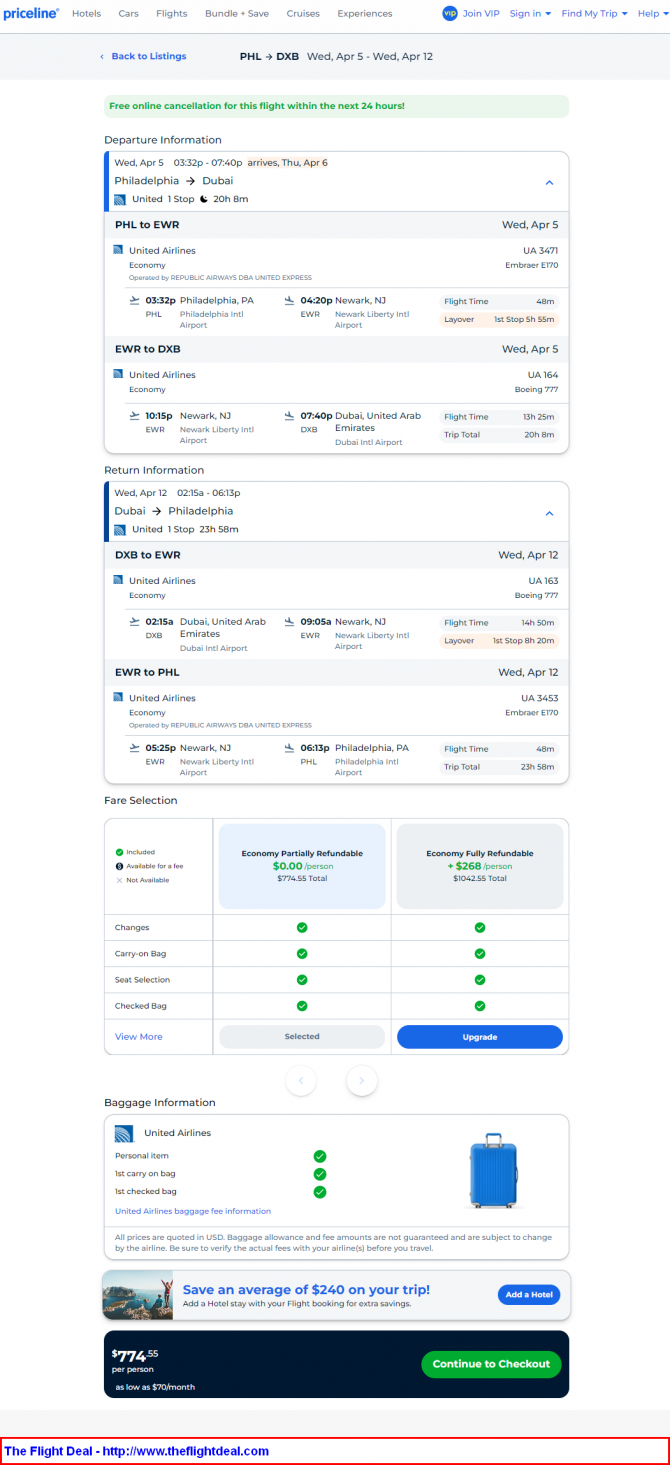This screenshot has height=1465, width=670.
Task: Show previous fare options arrow
Action: point(301,1080)
